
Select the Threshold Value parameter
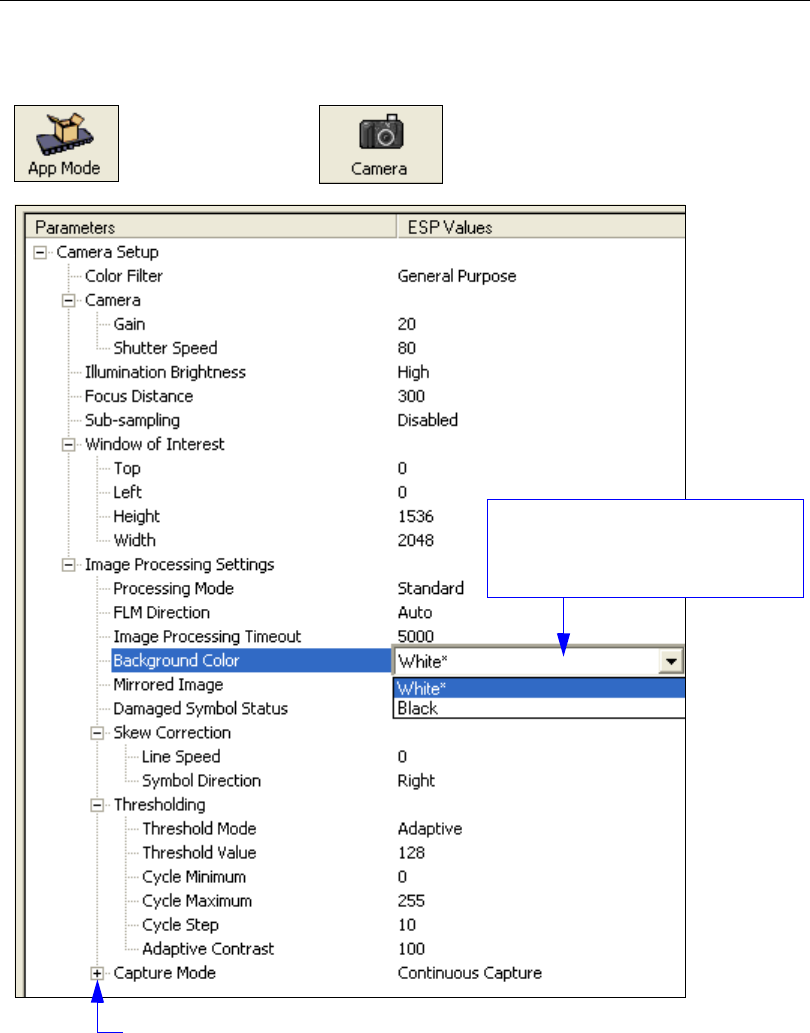[200, 852]
